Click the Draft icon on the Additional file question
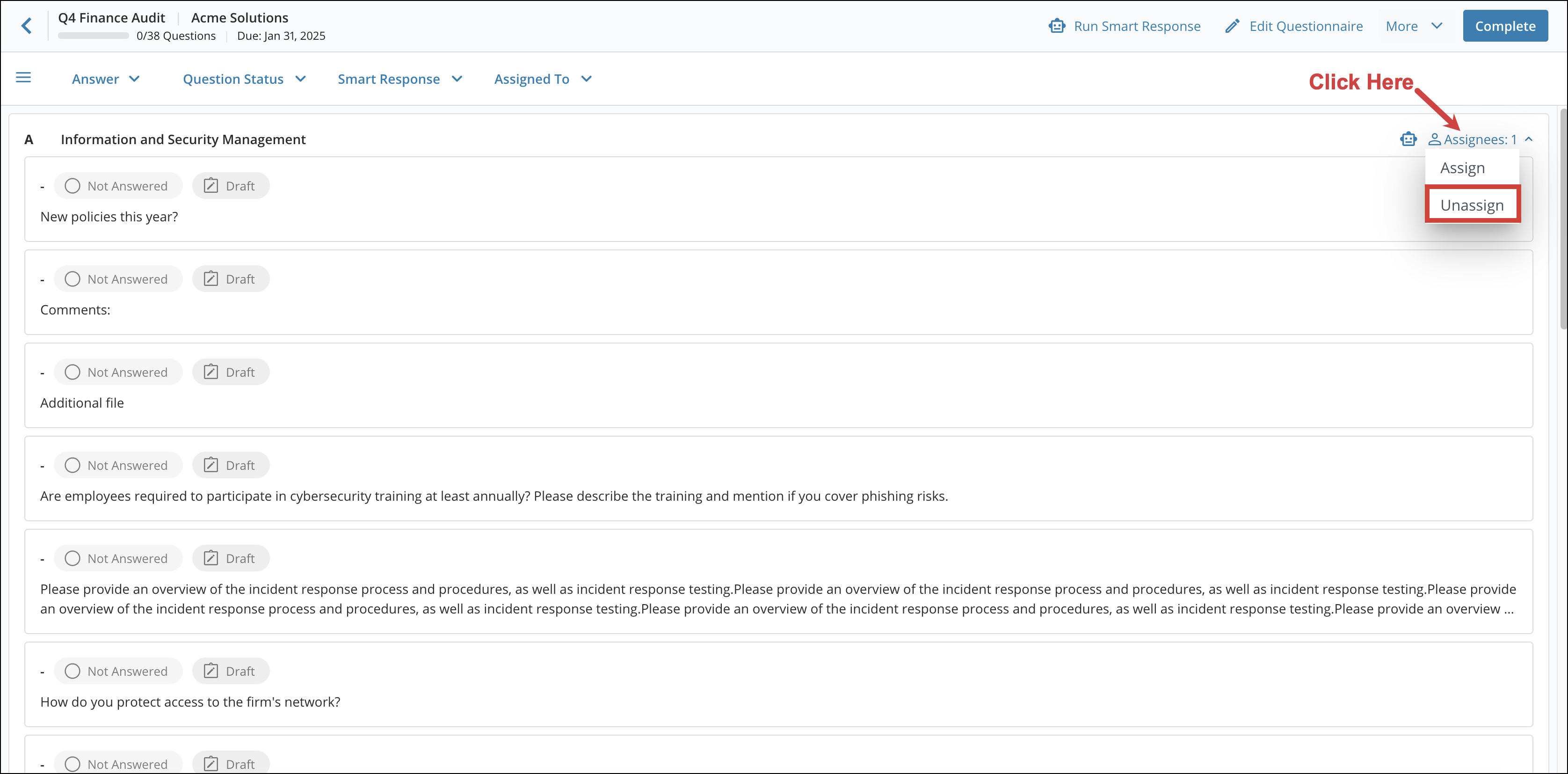The width and height of the screenshot is (1568, 774). [x=211, y=372]
